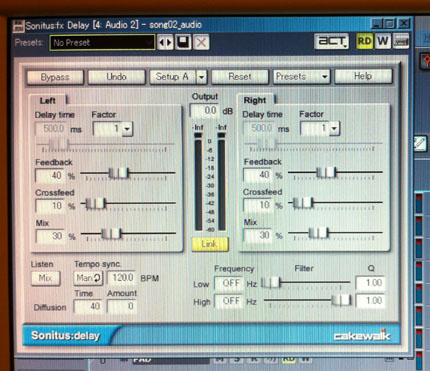
Task: Click the keyboard icon next to W
Action: [400, 41]
